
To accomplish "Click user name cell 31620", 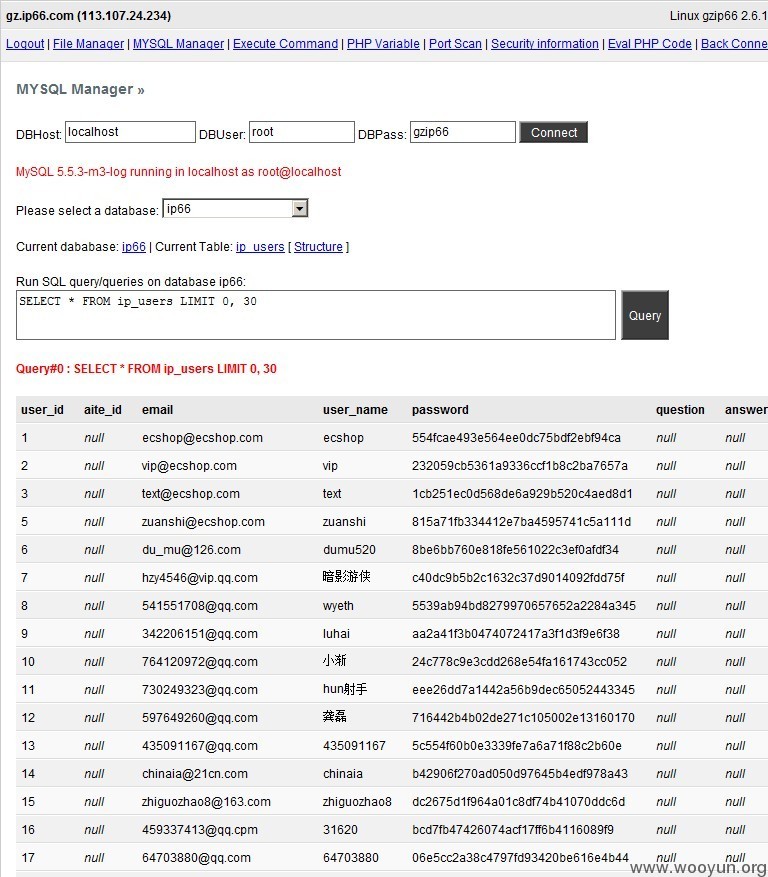I will (340, 829).
